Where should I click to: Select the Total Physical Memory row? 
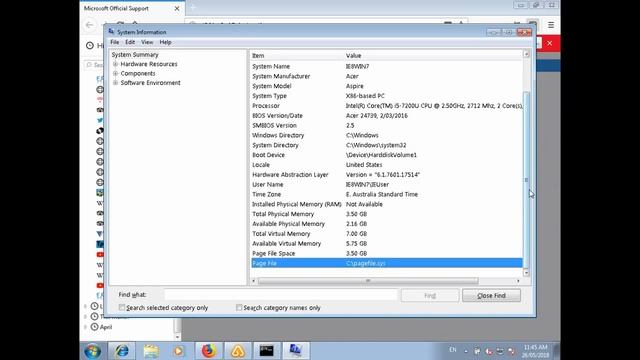387,214
